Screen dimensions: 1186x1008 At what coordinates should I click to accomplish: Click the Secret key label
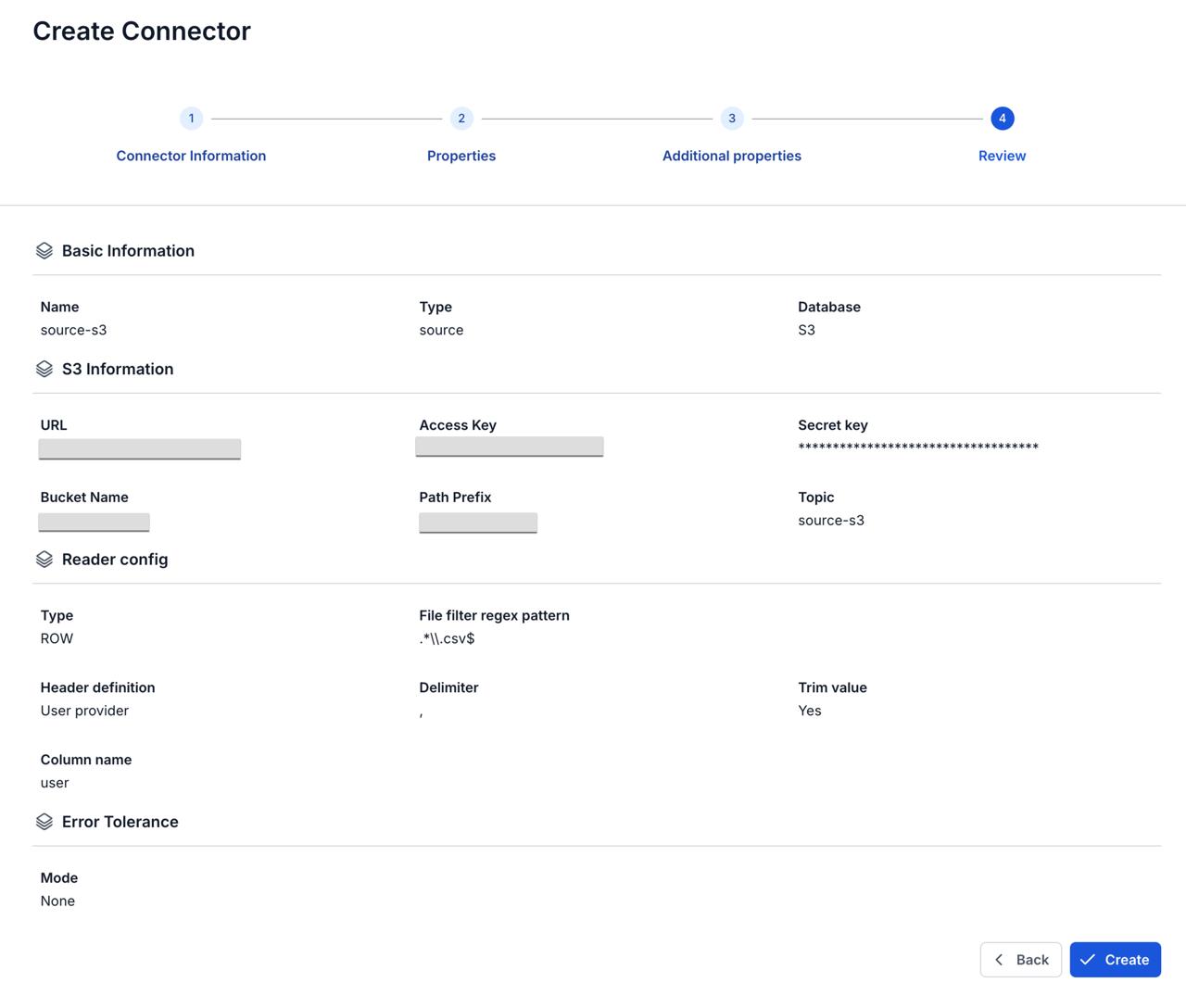[x=833, y=425]
